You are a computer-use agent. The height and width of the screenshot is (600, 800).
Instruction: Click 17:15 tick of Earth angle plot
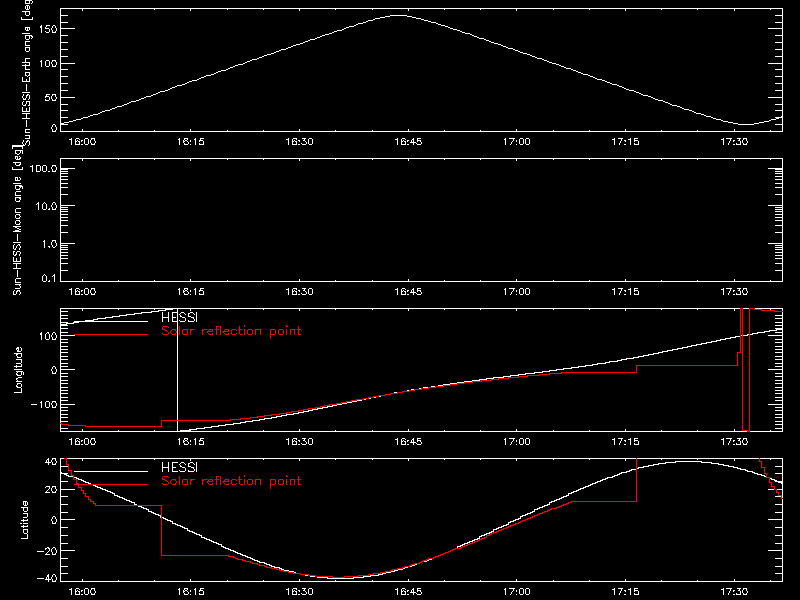(626, 141)
